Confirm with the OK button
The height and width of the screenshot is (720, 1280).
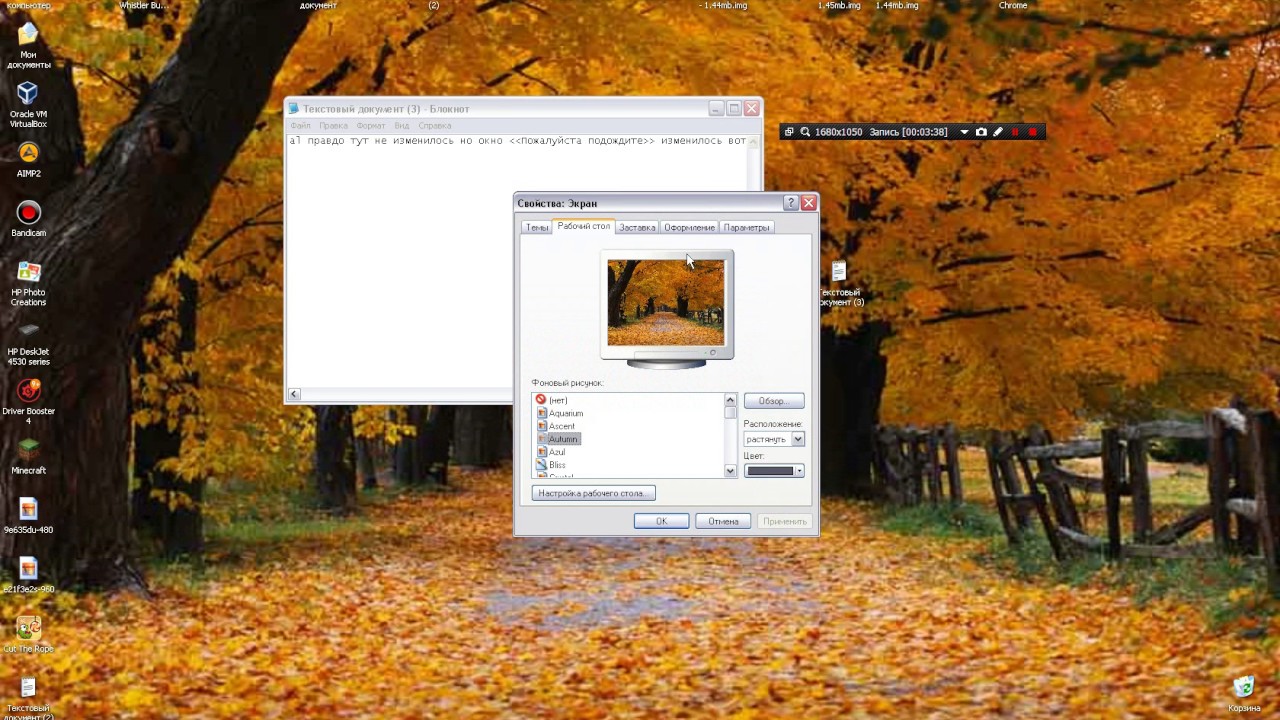coord(661,521)
